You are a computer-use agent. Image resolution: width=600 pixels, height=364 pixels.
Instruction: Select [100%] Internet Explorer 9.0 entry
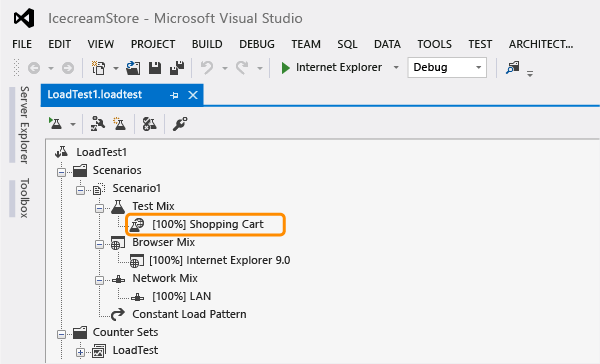tap(220, 260)
